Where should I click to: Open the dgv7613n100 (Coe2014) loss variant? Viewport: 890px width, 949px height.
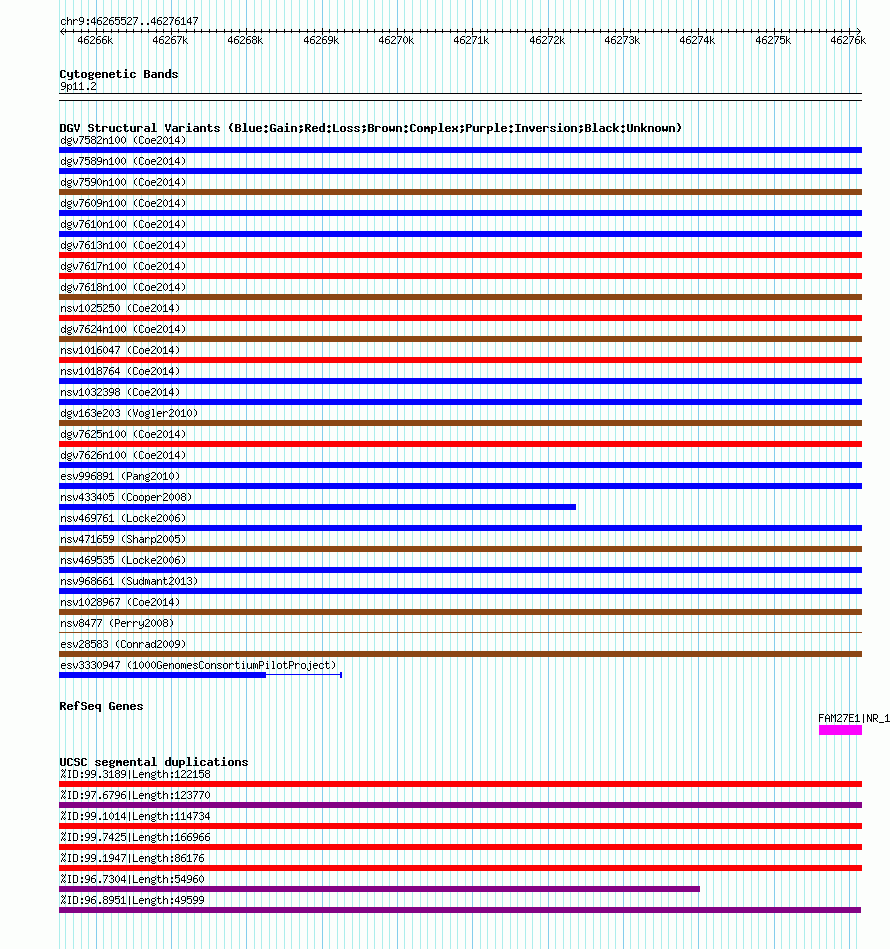click(123, 245)
